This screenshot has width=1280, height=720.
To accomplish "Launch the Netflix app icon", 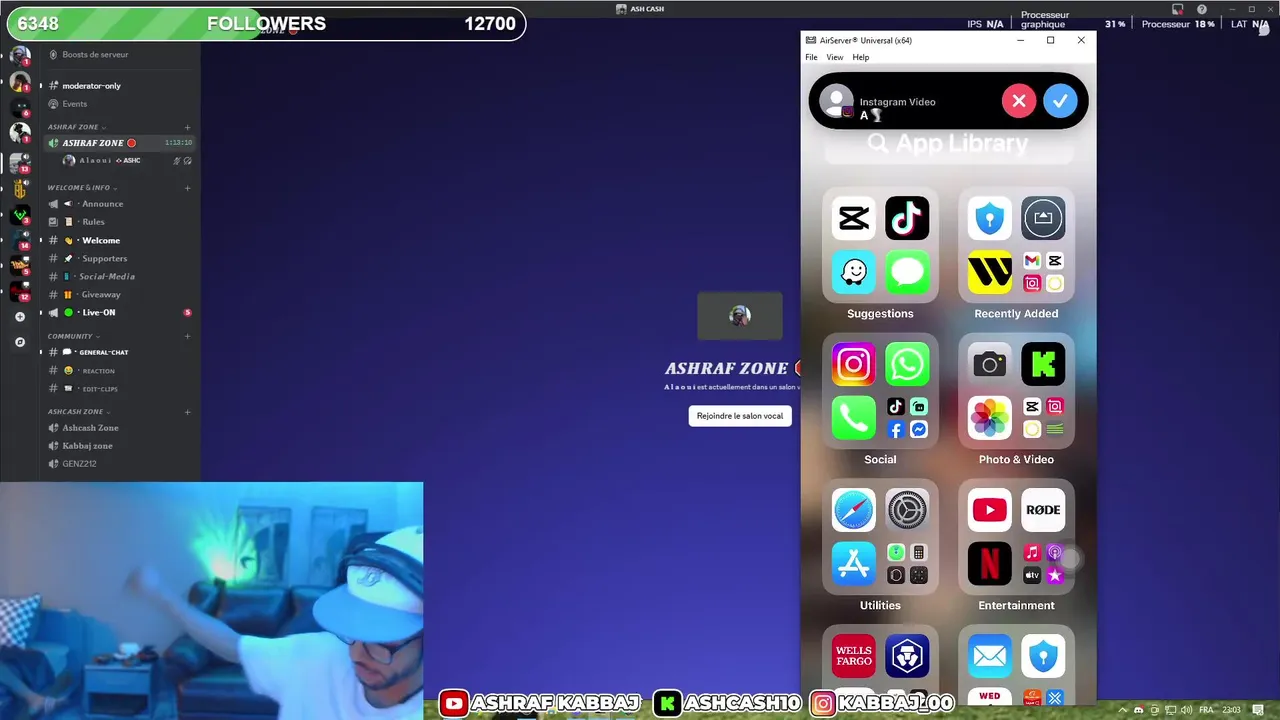I will pos(989,564).
